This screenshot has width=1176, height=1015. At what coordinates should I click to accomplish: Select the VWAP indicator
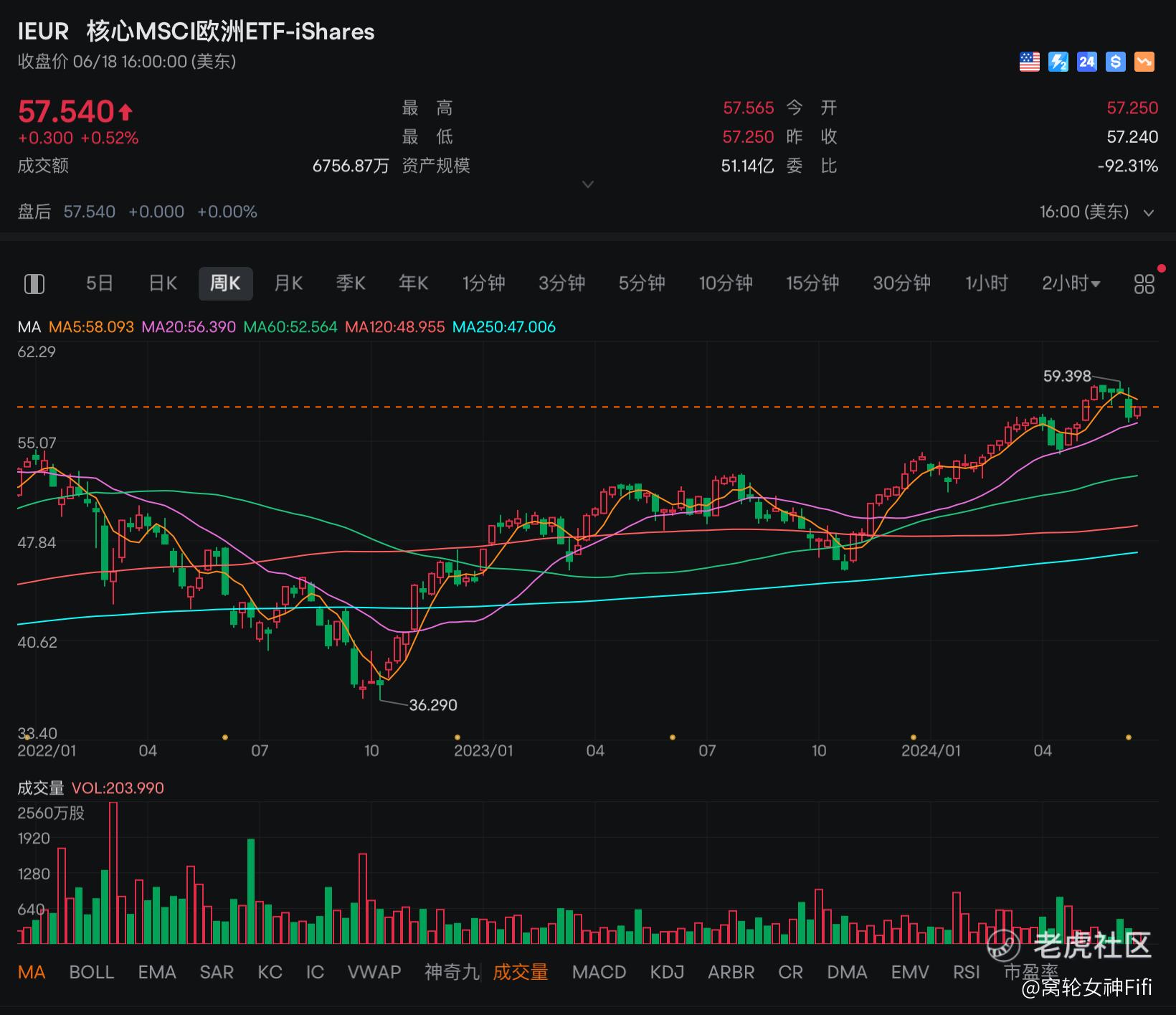[x=374, y=972]
